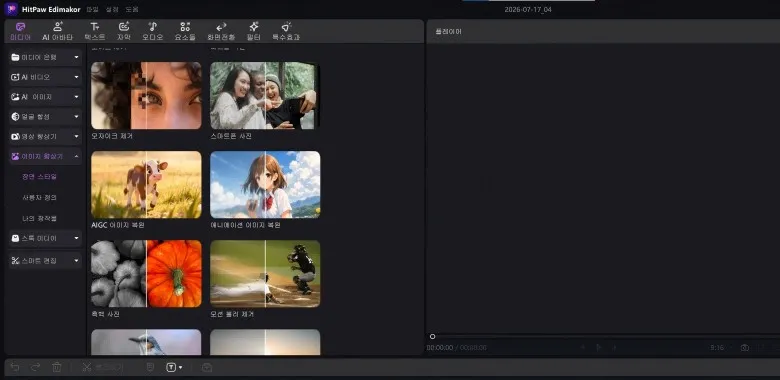Go to the 오디오 tab

pyautogui.click(x=153, y=31)
